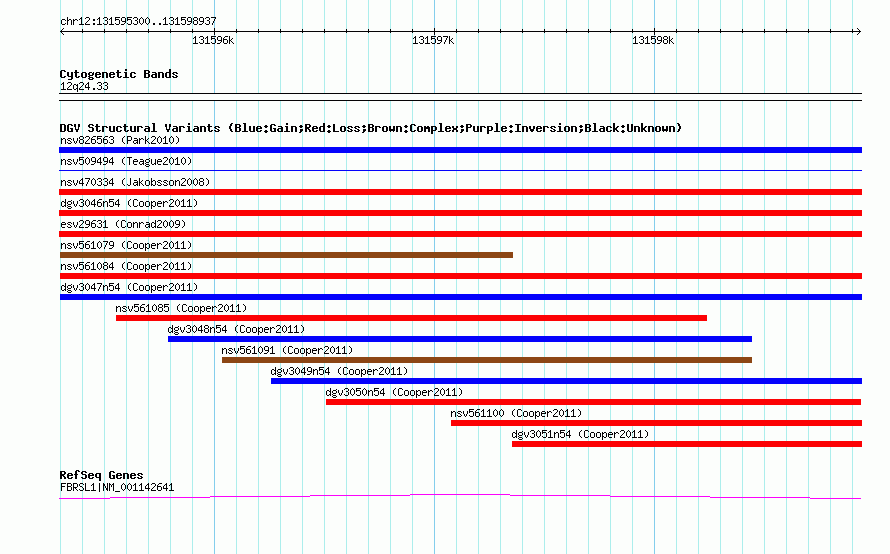890x554 pixels.
Task: Click the red dgv3051n54 loss bar
Action: (687, 444)
